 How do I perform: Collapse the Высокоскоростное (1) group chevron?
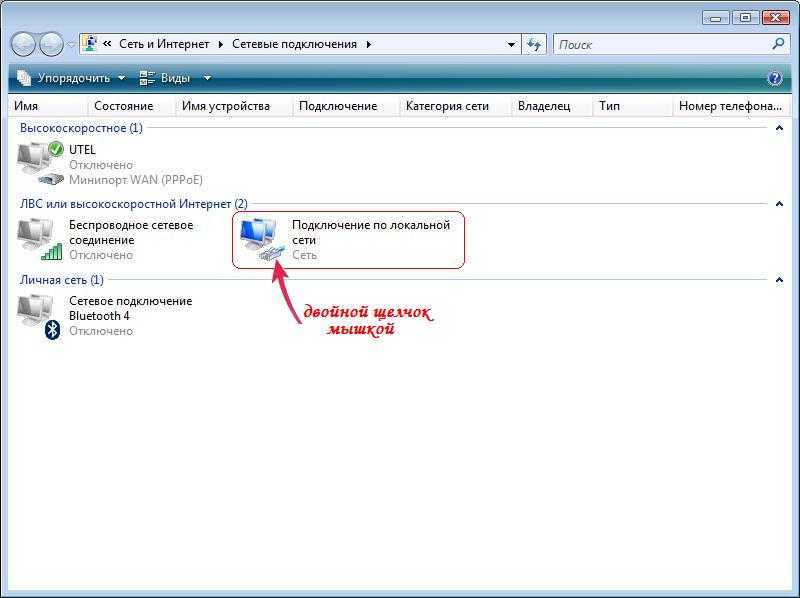tap(779, 128)
